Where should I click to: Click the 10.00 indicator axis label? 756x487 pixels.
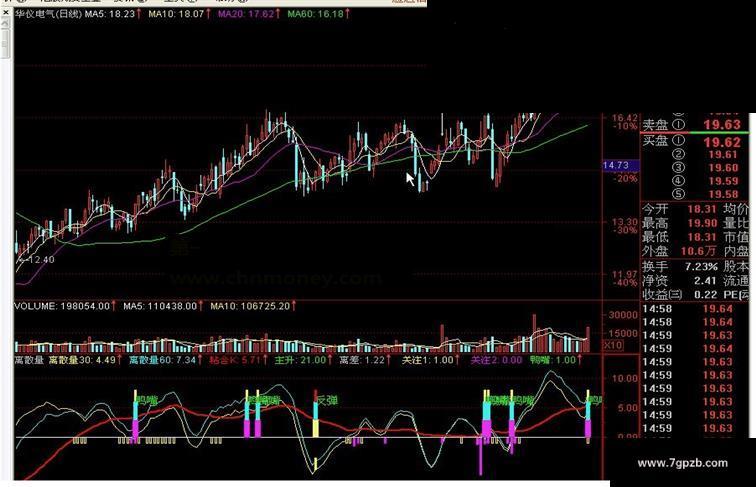625,378
